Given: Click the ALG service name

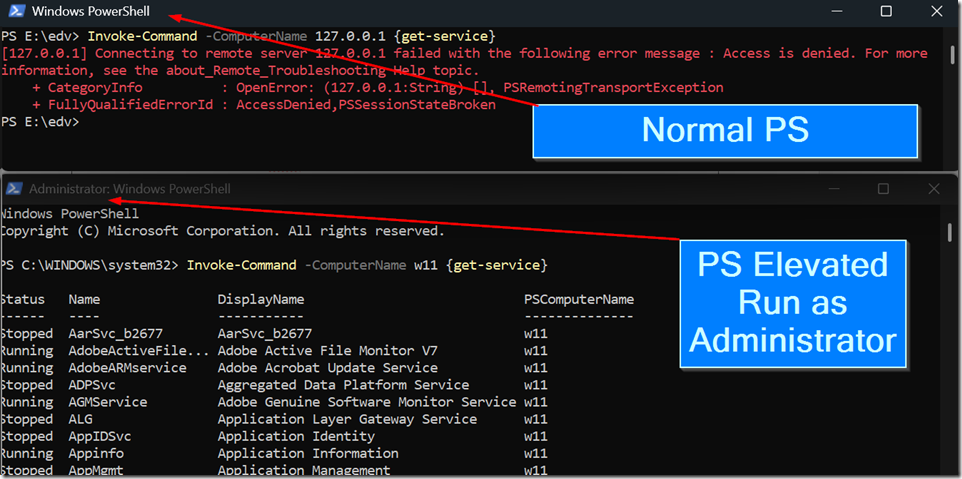Looking at the screenshot, I should [80, 420].
